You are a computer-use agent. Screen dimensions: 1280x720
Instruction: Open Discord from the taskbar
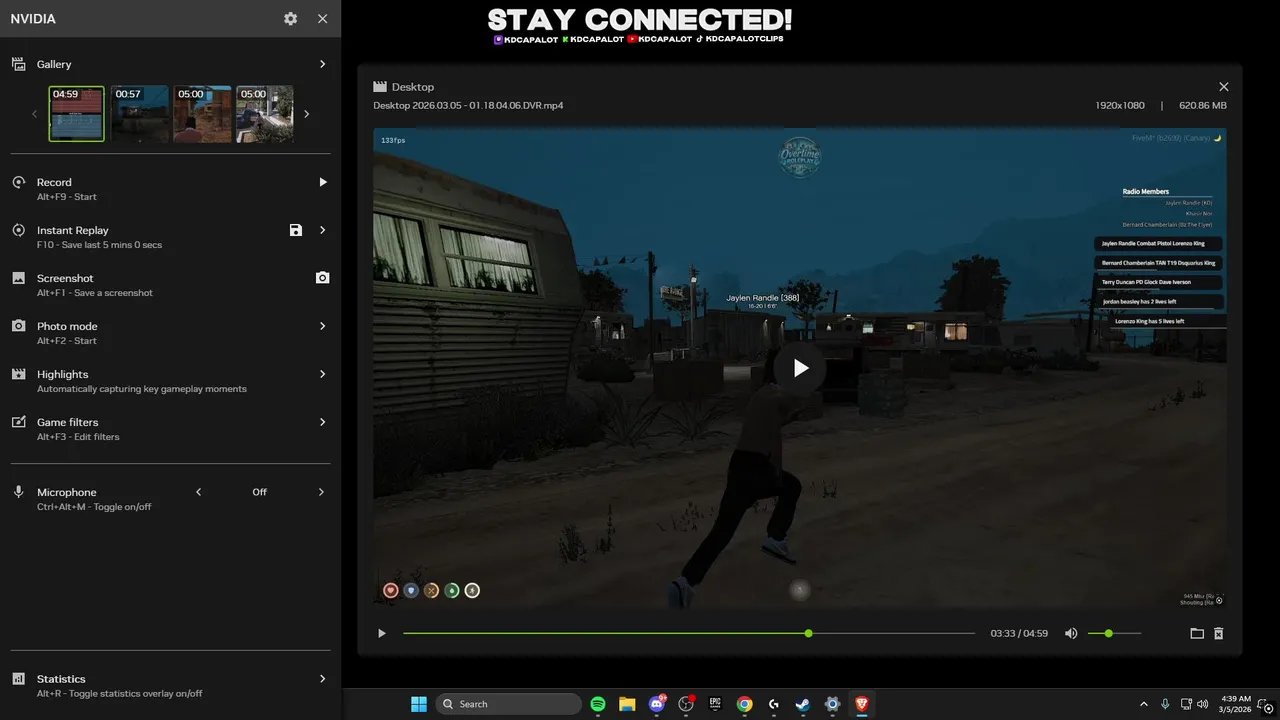point(657,704)
